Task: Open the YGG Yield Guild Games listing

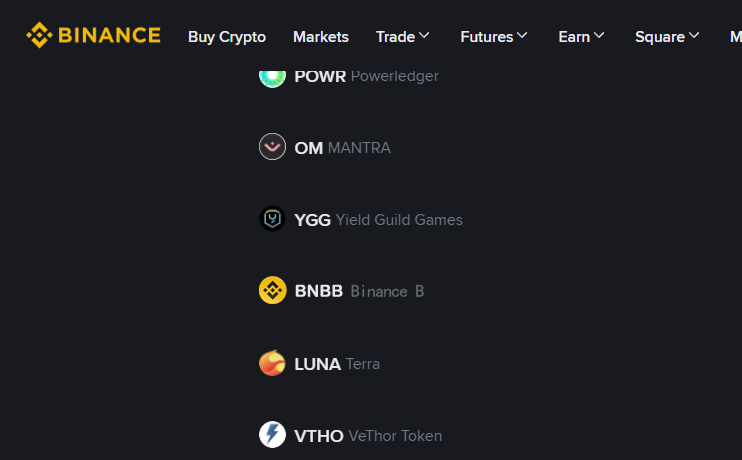Action: tap(378, 220)
